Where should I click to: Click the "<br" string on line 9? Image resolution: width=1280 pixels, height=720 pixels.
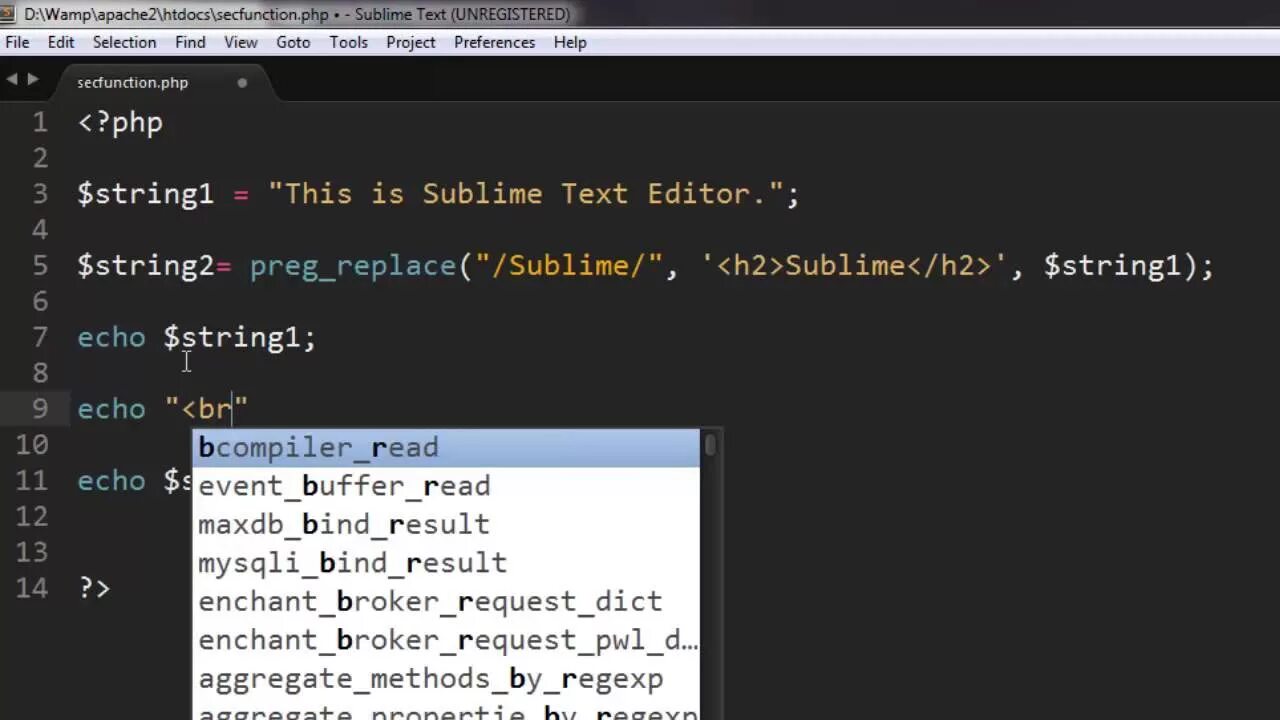pyautogui.click(x=207, y=409)
